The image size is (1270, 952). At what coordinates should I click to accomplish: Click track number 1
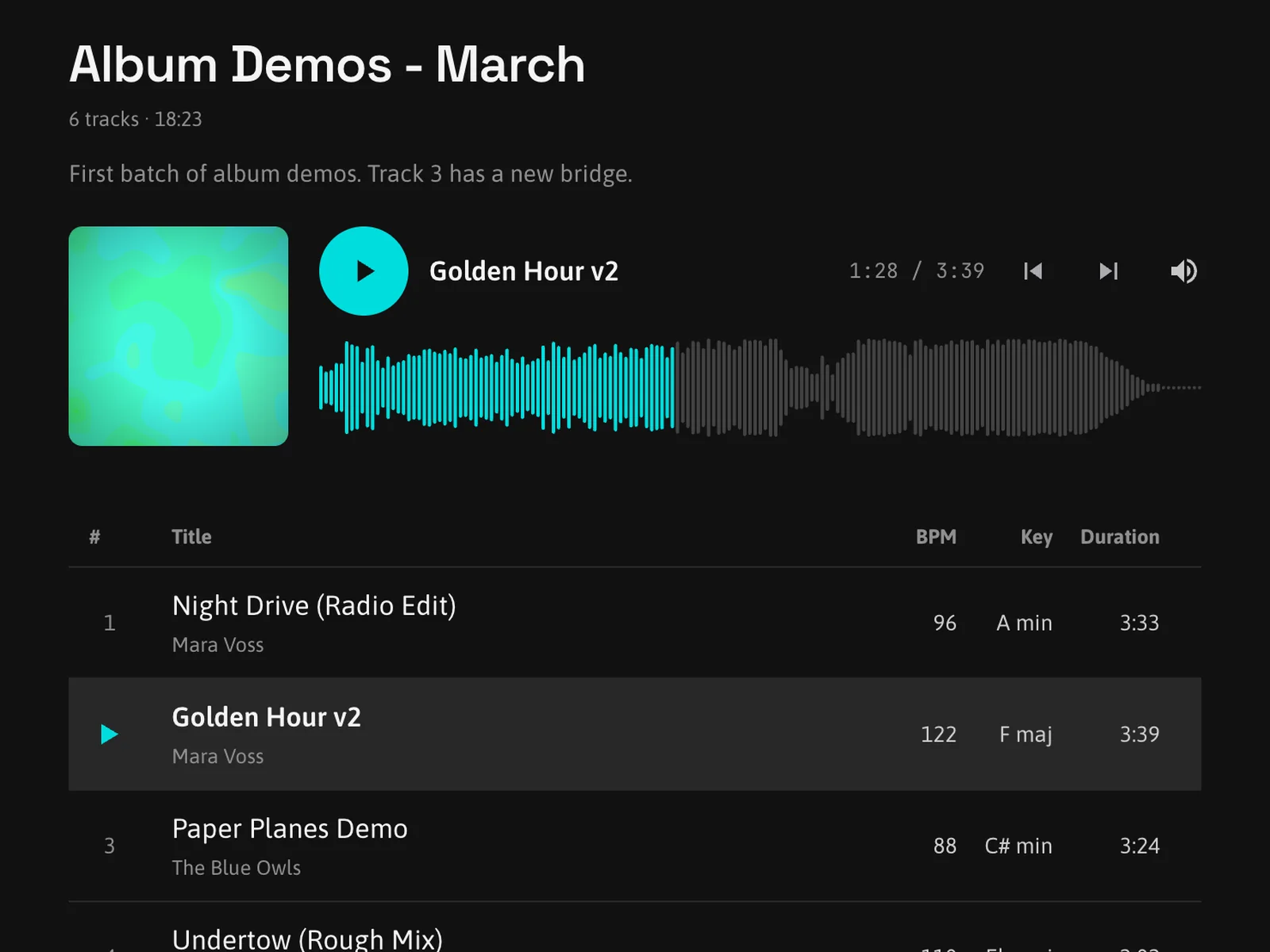pos(110,623)
